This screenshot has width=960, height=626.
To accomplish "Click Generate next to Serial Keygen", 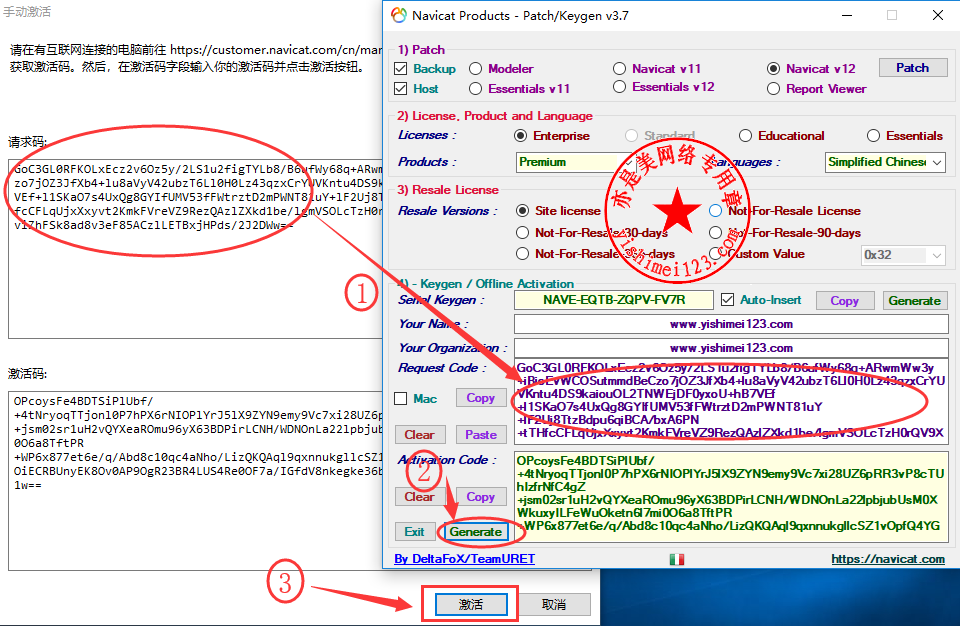I will point(914,300).
